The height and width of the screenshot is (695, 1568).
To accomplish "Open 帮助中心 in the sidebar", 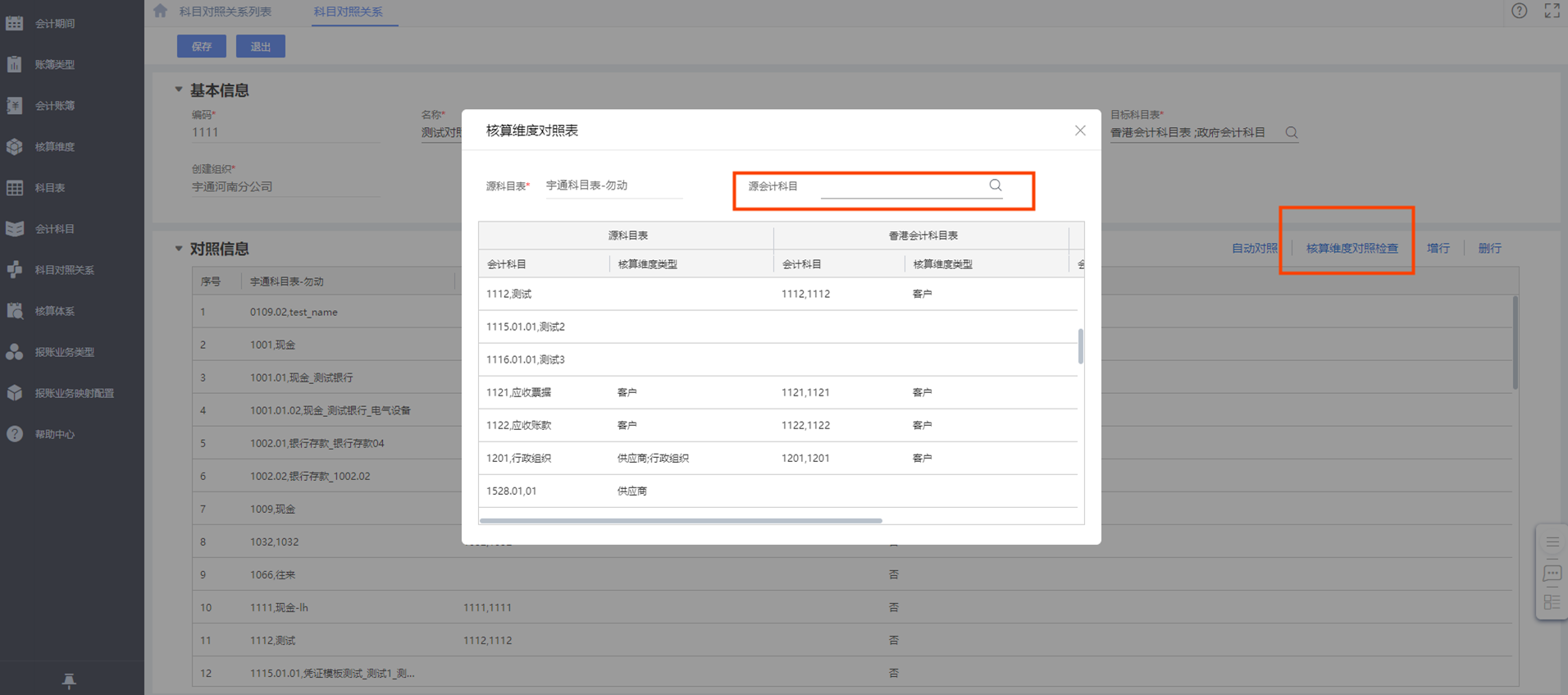I will tap(55, 434).
